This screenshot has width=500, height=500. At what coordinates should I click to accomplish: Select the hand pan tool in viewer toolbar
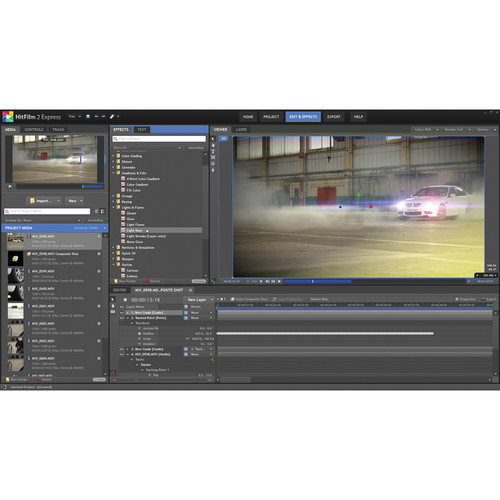(x=213, y=145)
